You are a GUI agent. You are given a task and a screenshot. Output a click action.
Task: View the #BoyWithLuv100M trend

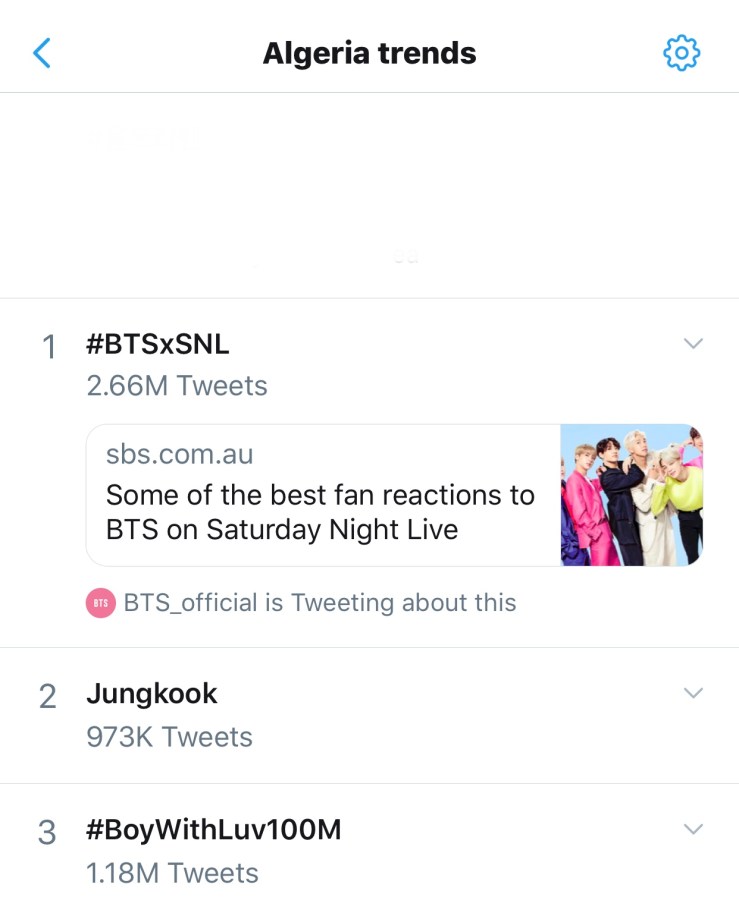point(214,830)
